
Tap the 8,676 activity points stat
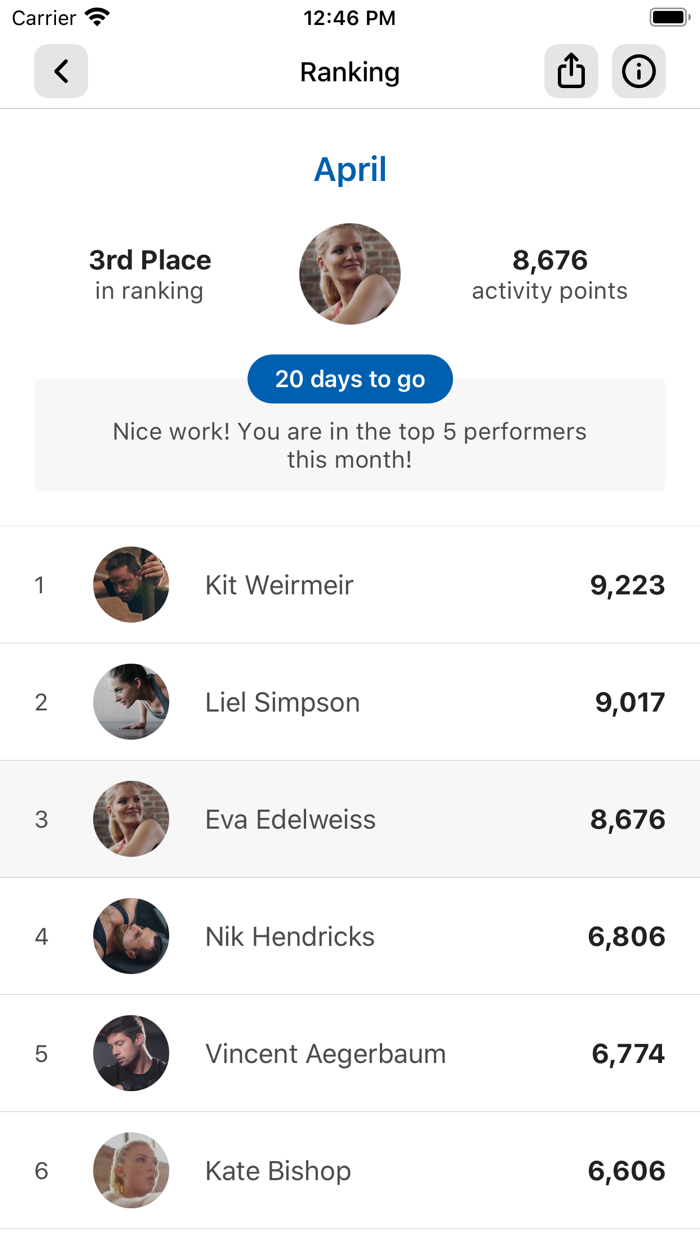click(x=550, y=275)
